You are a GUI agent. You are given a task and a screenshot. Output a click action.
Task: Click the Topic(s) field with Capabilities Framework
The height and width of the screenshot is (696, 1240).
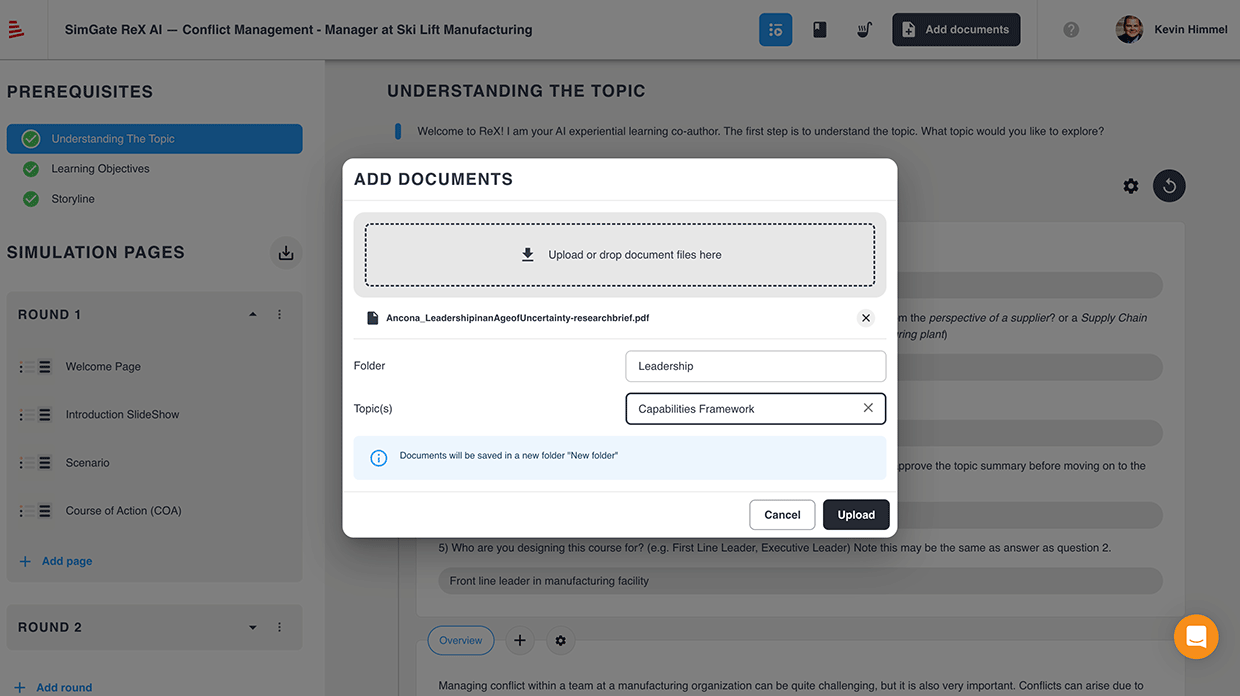(755, 408)
